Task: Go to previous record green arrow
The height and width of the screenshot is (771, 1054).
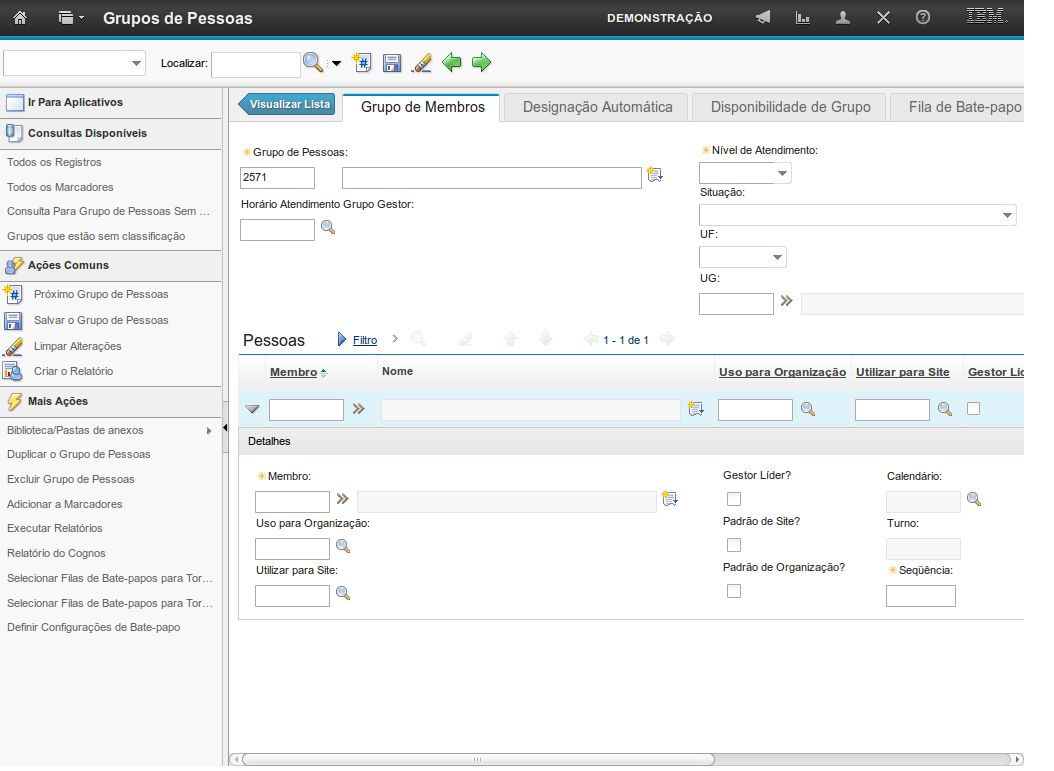Action: (x=452, y=63)
